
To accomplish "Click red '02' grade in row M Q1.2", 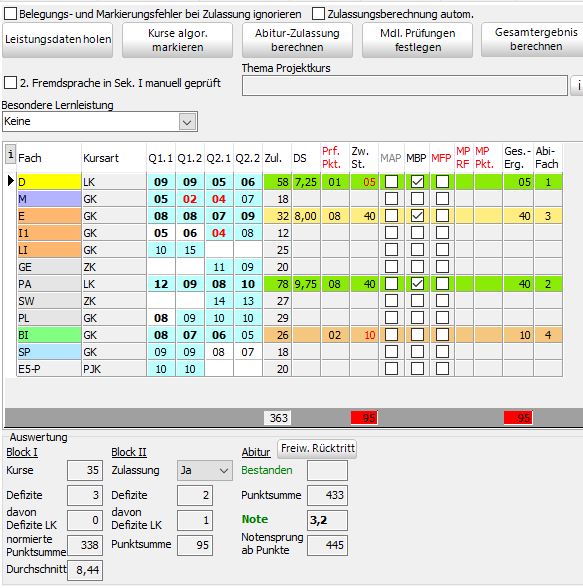I will point(190,199).
